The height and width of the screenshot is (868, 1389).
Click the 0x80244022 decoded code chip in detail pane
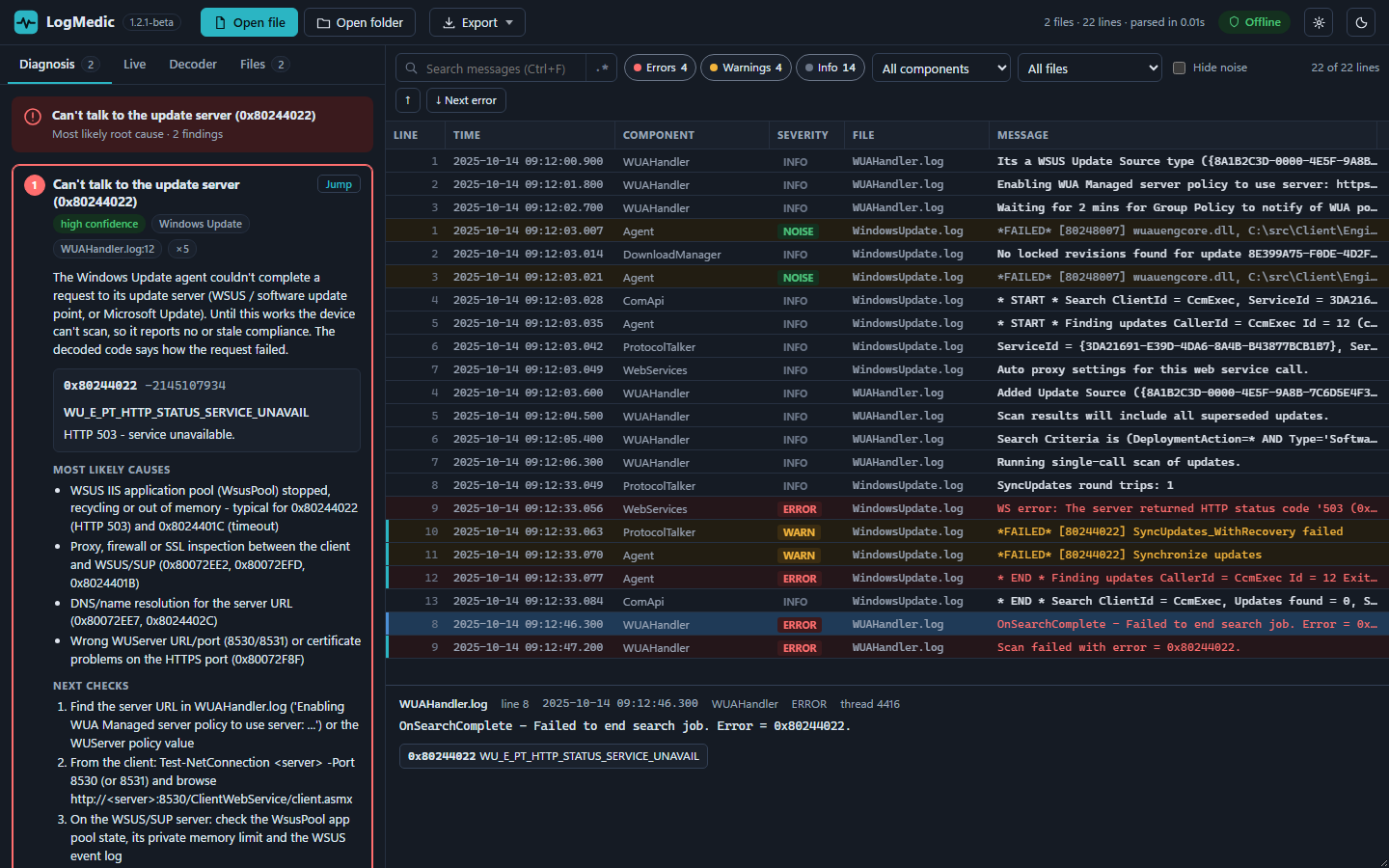pos(553,756)
